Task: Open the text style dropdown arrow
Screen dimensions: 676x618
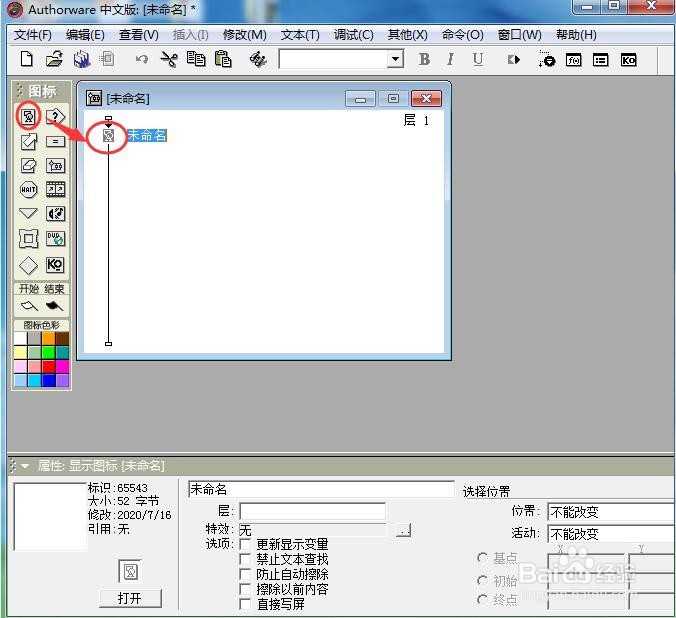Action: coord(395,59)
